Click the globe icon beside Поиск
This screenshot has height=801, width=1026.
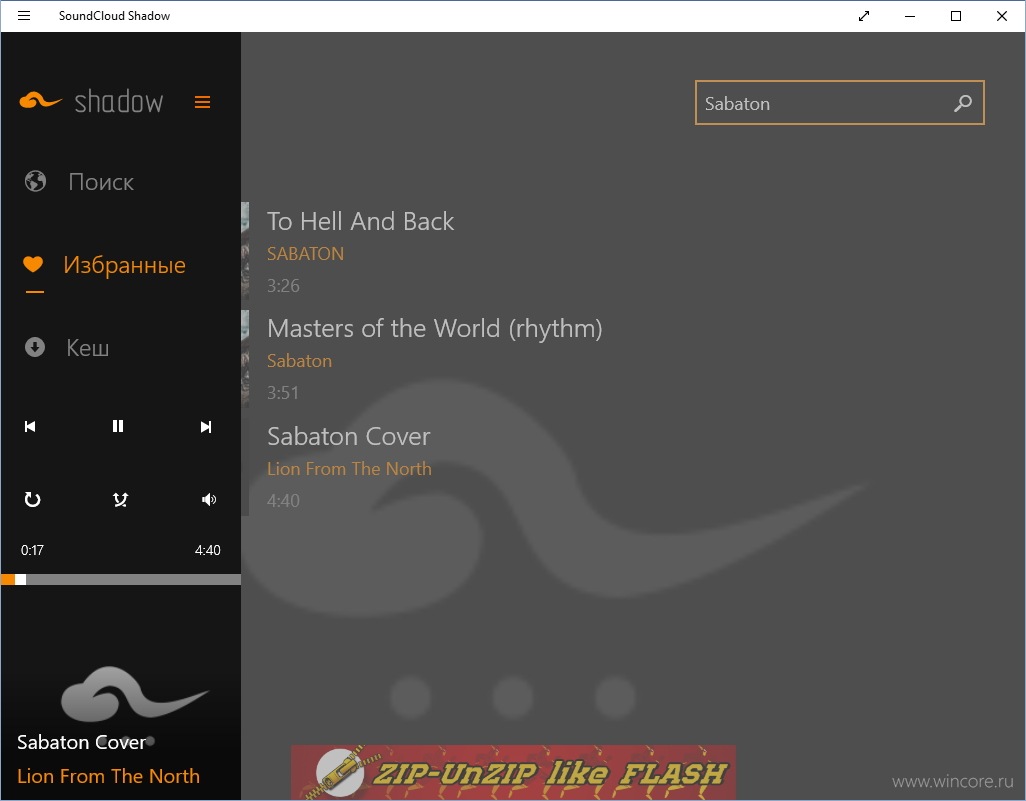(35, 181)
